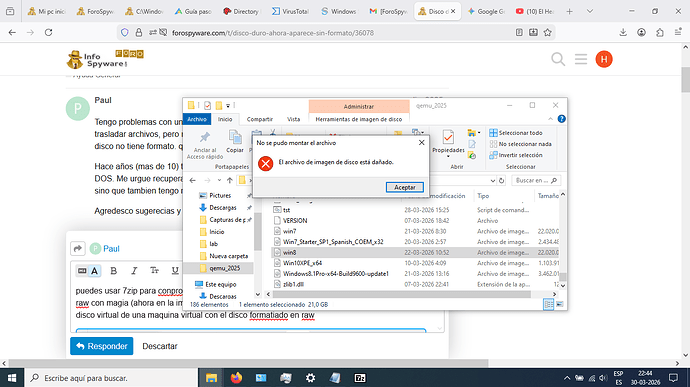690x387 pixels.
Task: Select the Win10XPE_x64 file
Action: tap(302, 263)
